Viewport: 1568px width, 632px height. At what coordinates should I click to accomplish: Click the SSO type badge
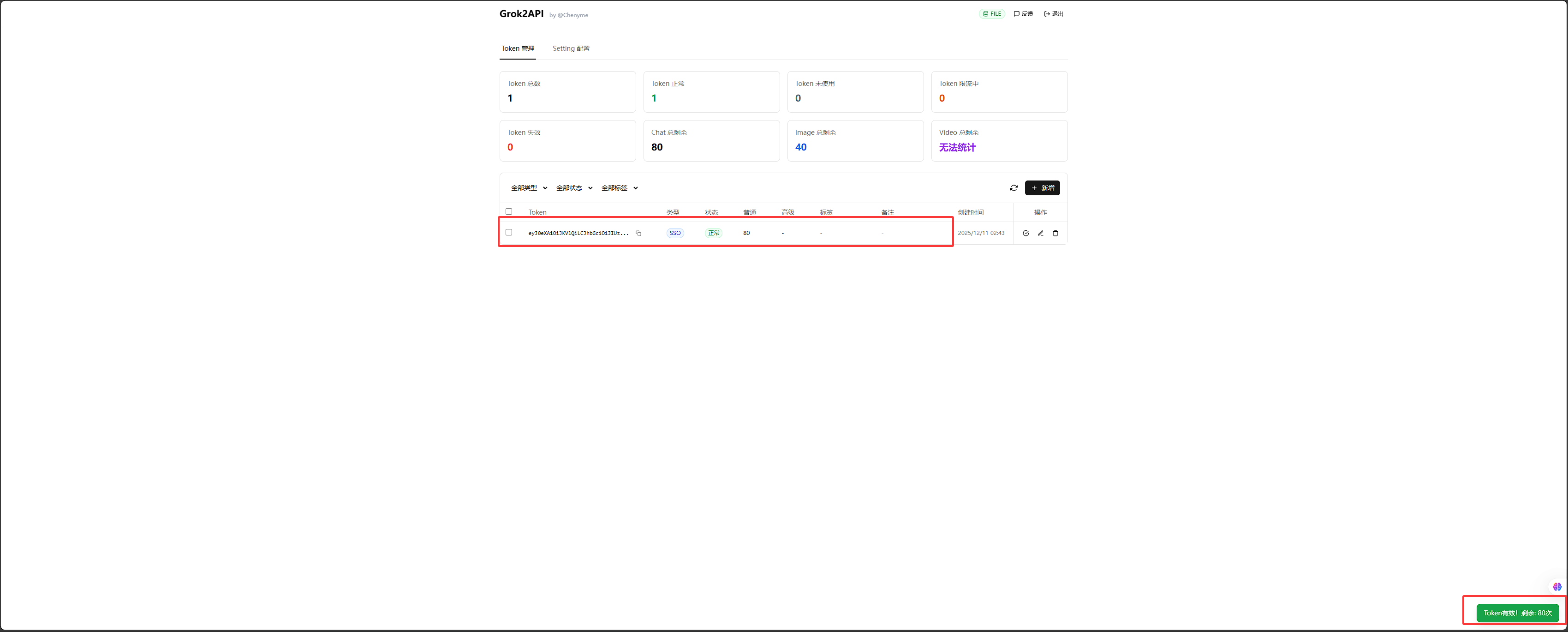[675, 233]
